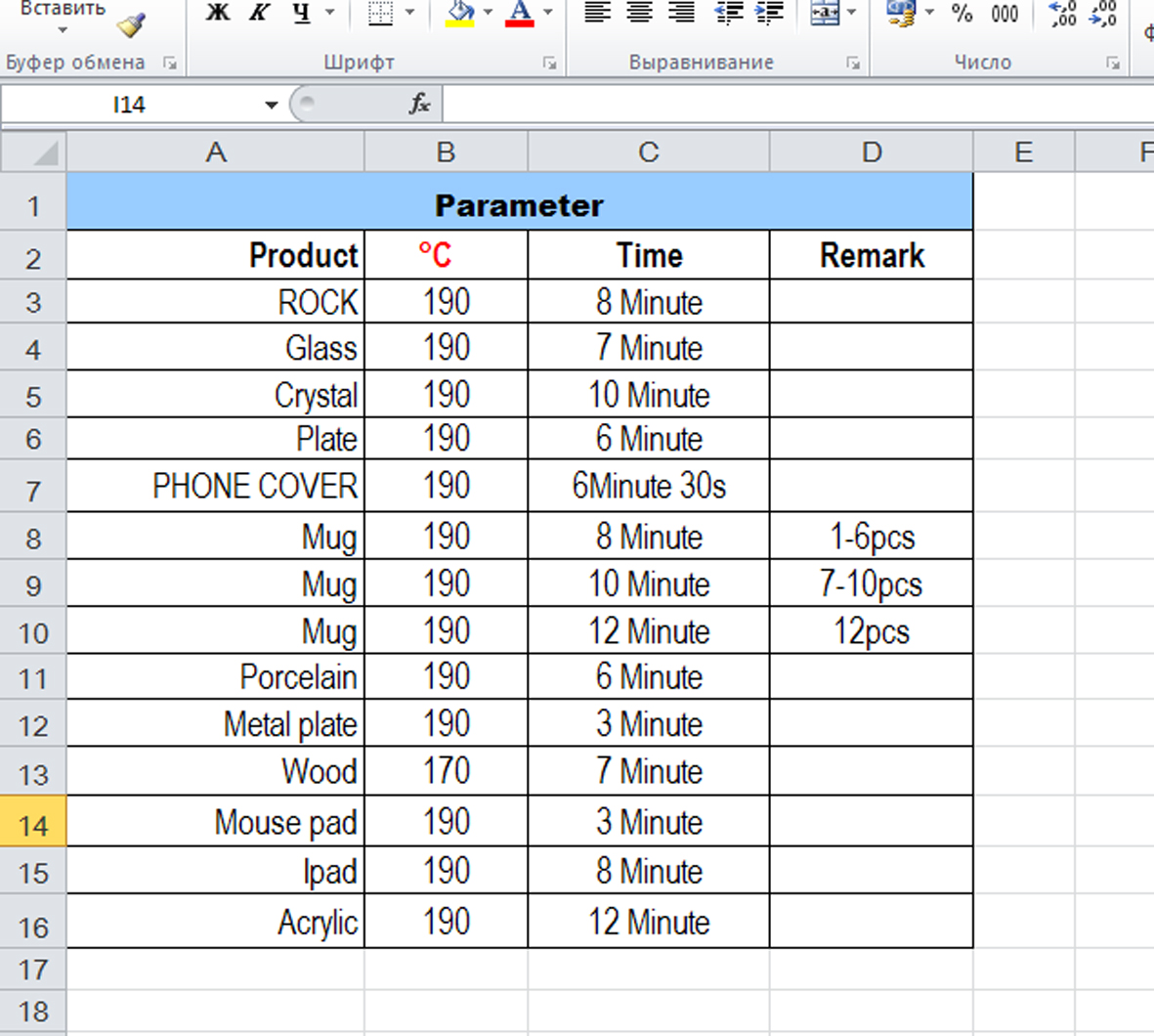Apply the accounting number format icon
Viewport: 1154px width, 1036px height.
point(901,12)
